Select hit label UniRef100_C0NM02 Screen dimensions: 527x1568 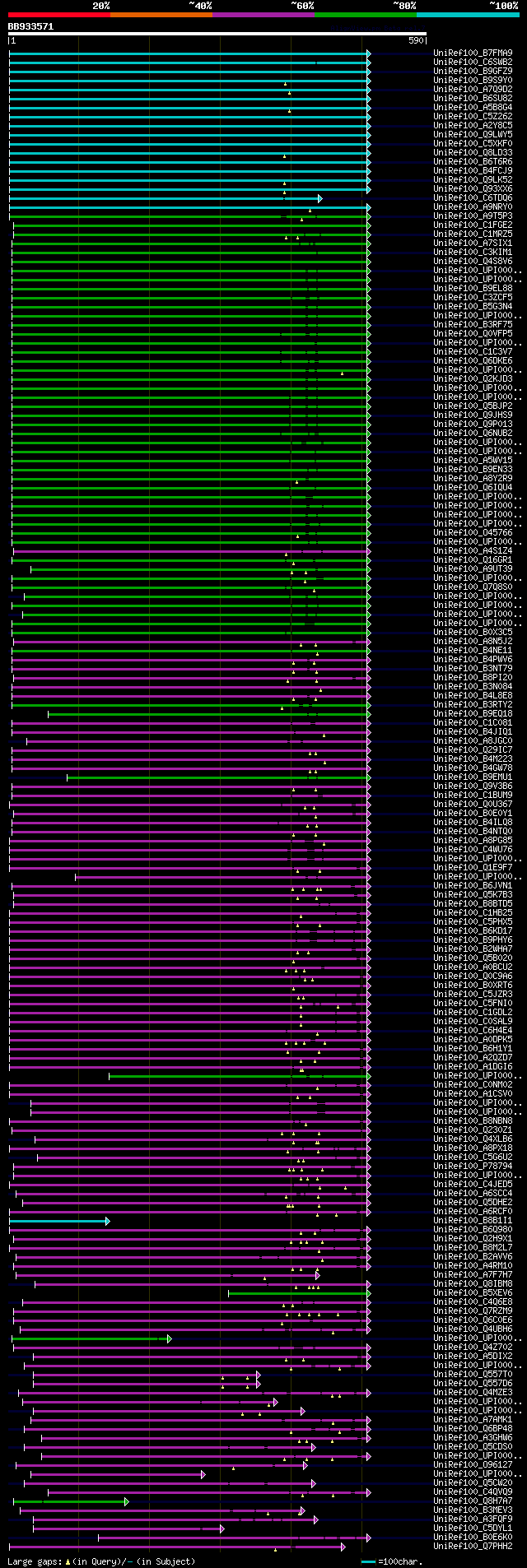click(473, 1085)
